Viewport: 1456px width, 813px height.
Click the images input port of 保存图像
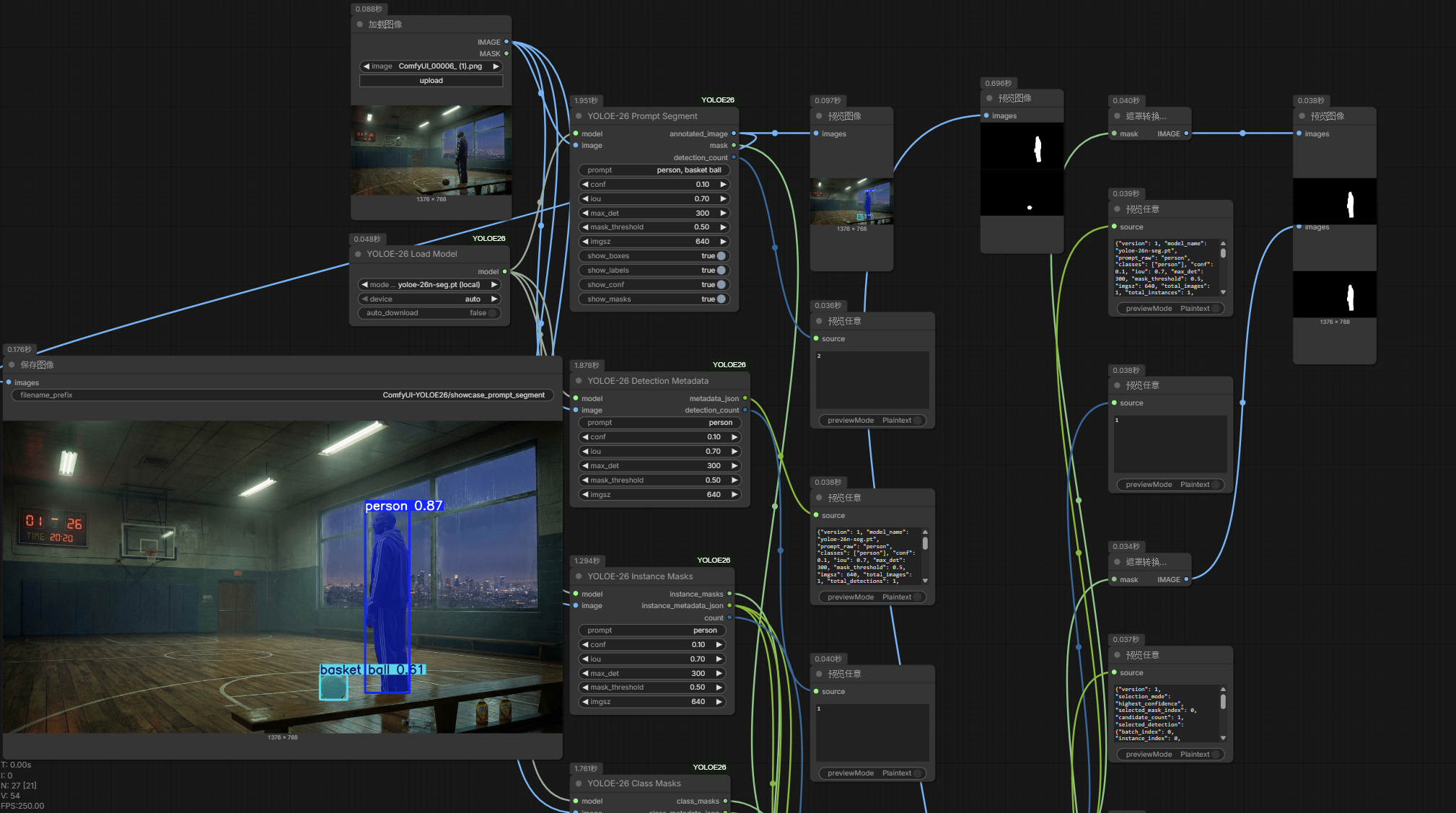pyautogui.click(x=9, y=382)
